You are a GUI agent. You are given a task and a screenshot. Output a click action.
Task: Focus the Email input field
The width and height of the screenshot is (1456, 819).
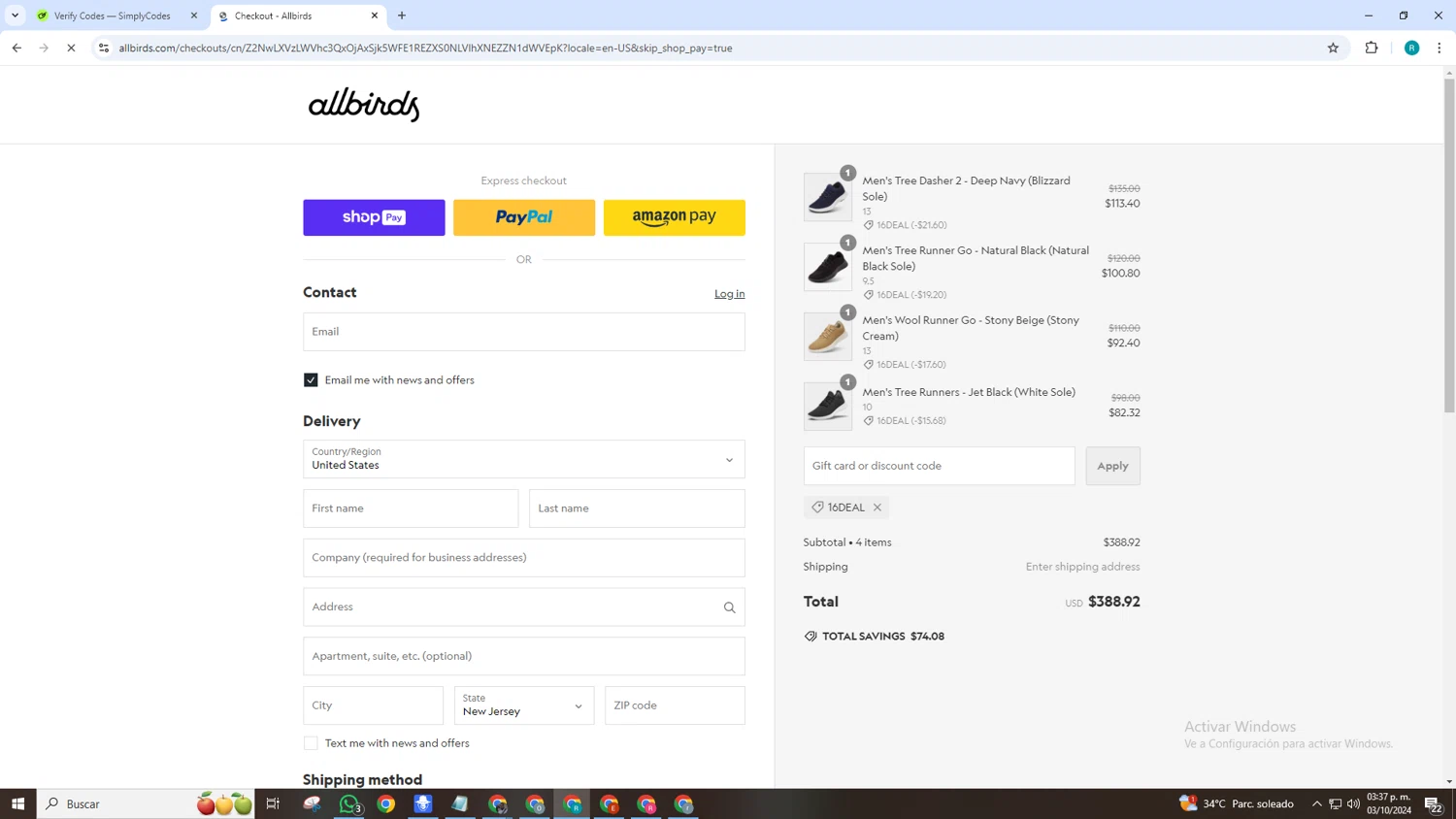coord(524,332)
